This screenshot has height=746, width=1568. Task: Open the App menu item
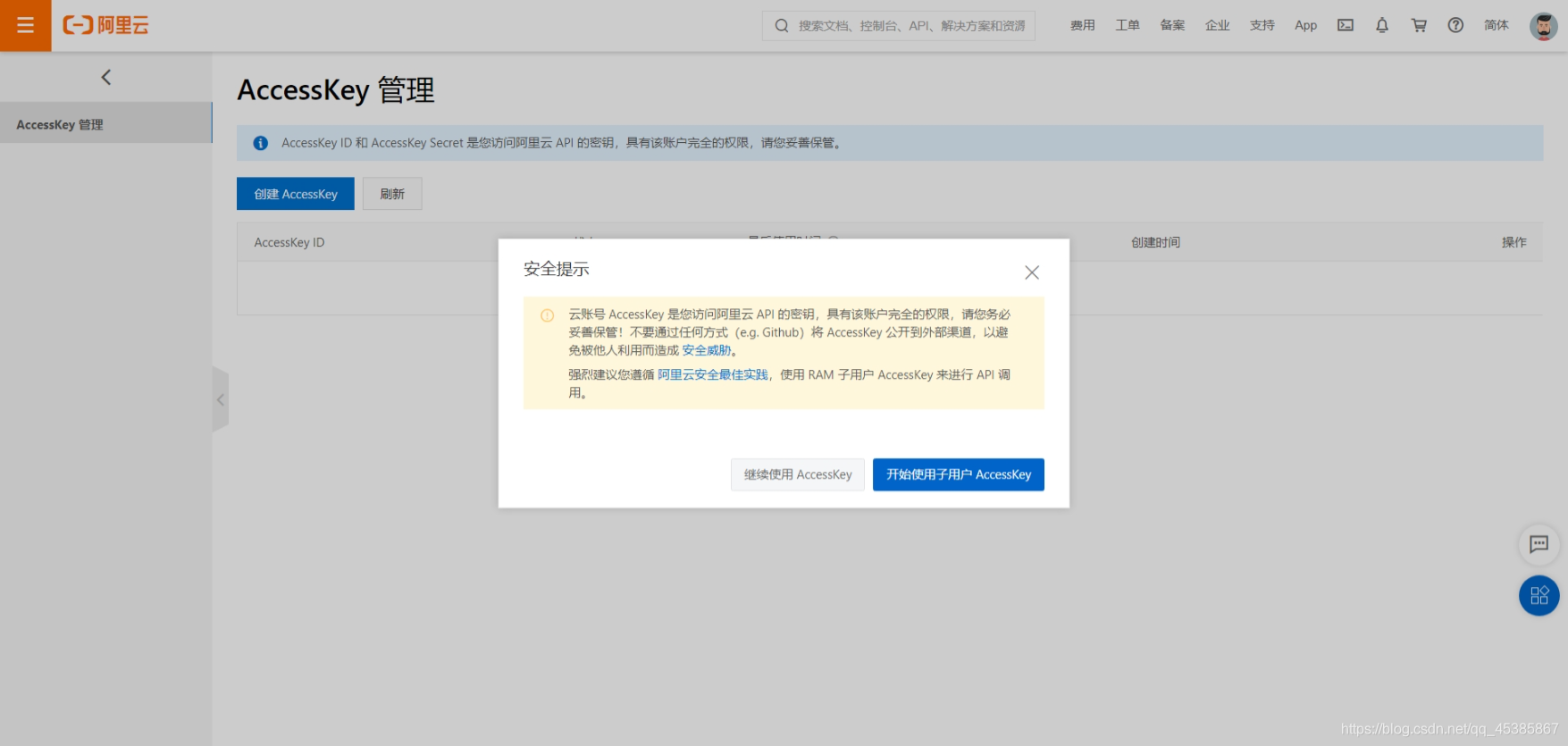click(x=1305, y=26)
